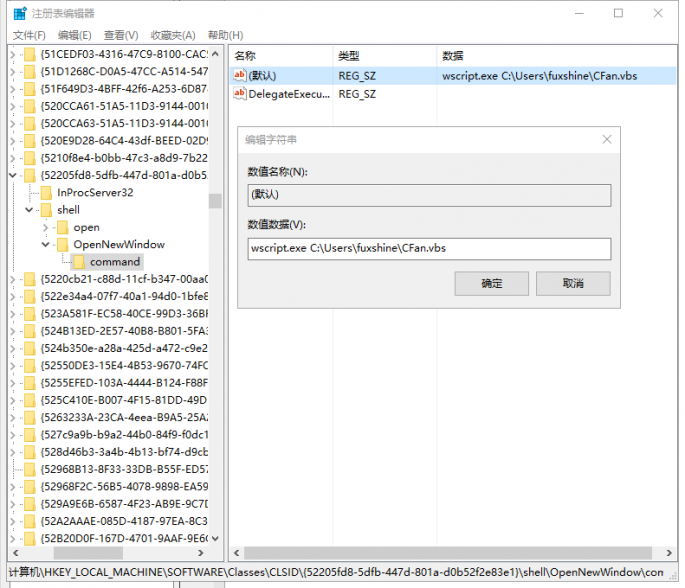Screen dimensions: 685x588
Task: Select the {529A9E6B-6587-4F23 tree key
Action: point(124,504)
